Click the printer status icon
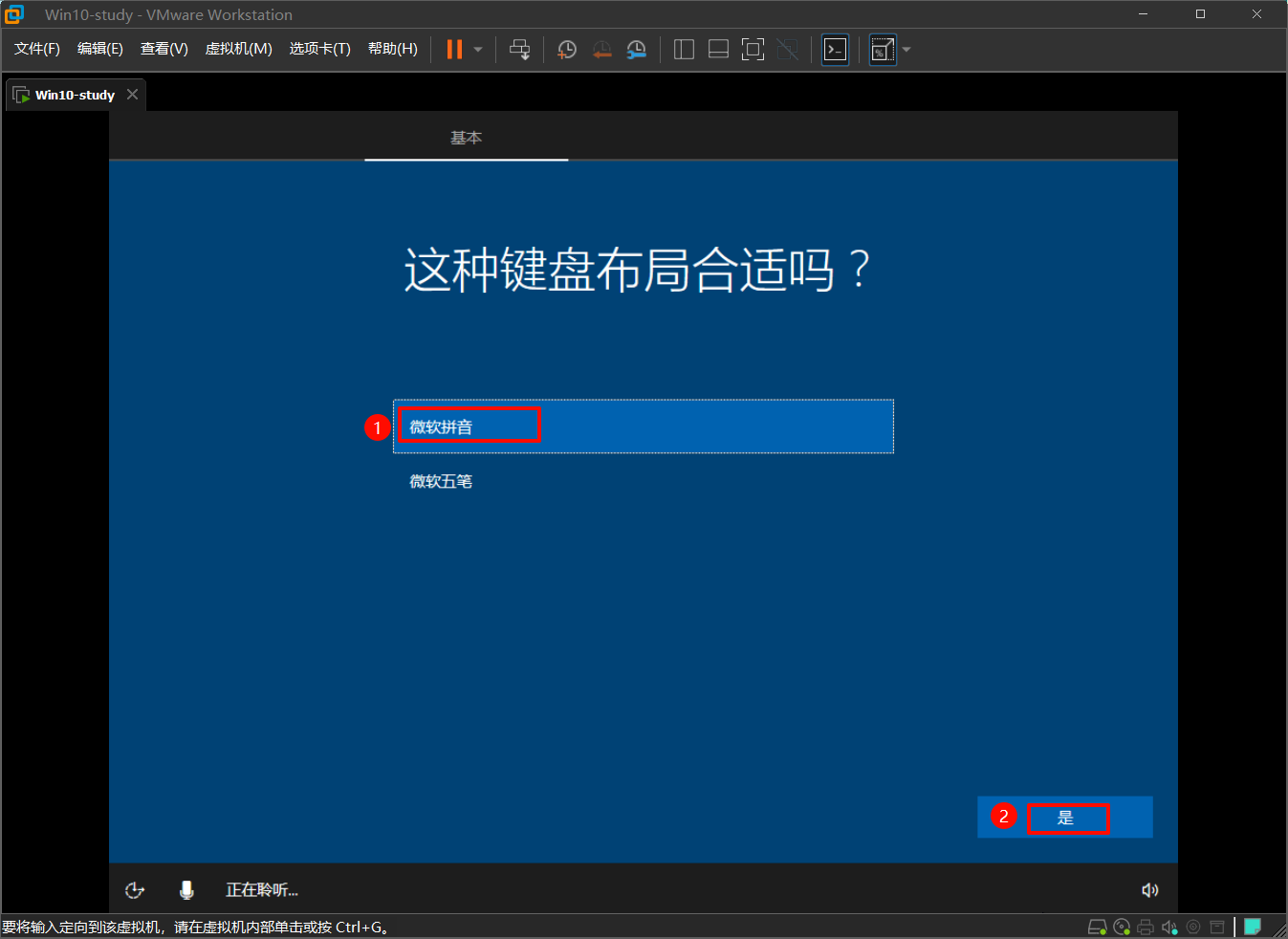The width and height of the screenshot is (1288, 939). pyautogui.click(x=1145, y=926)
